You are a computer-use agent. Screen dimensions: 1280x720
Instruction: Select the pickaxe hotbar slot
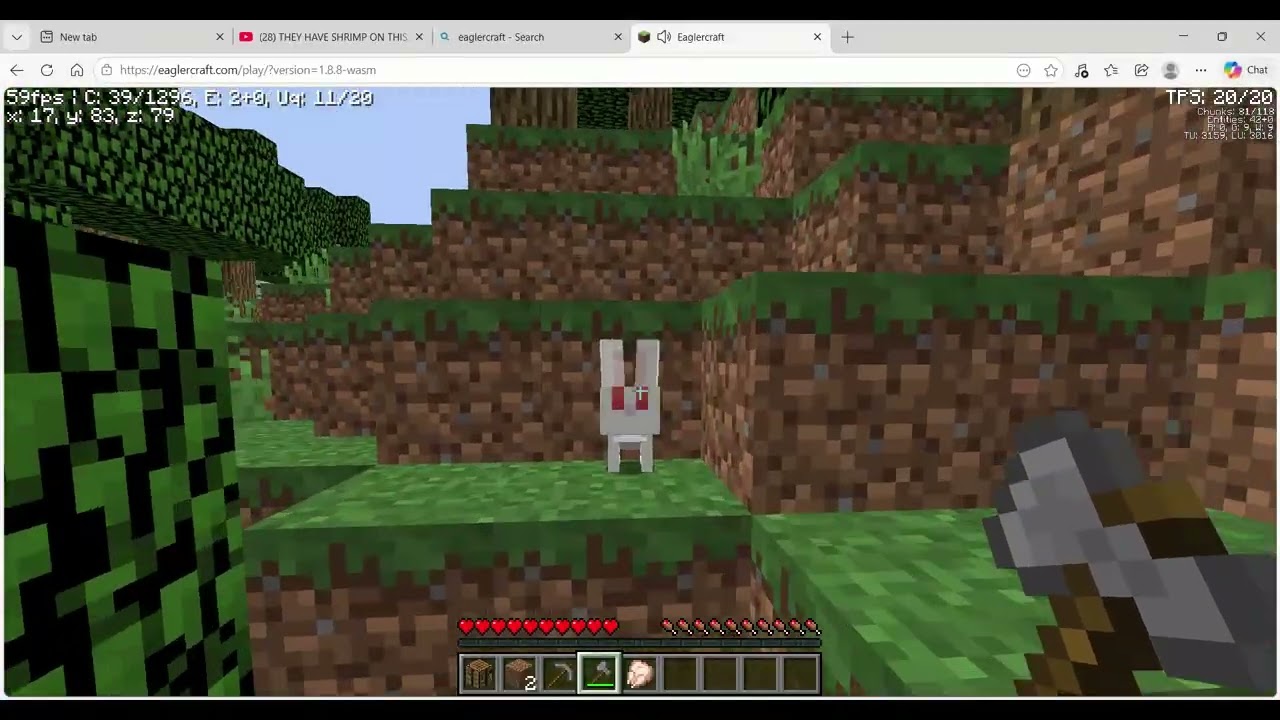point(559,674)
